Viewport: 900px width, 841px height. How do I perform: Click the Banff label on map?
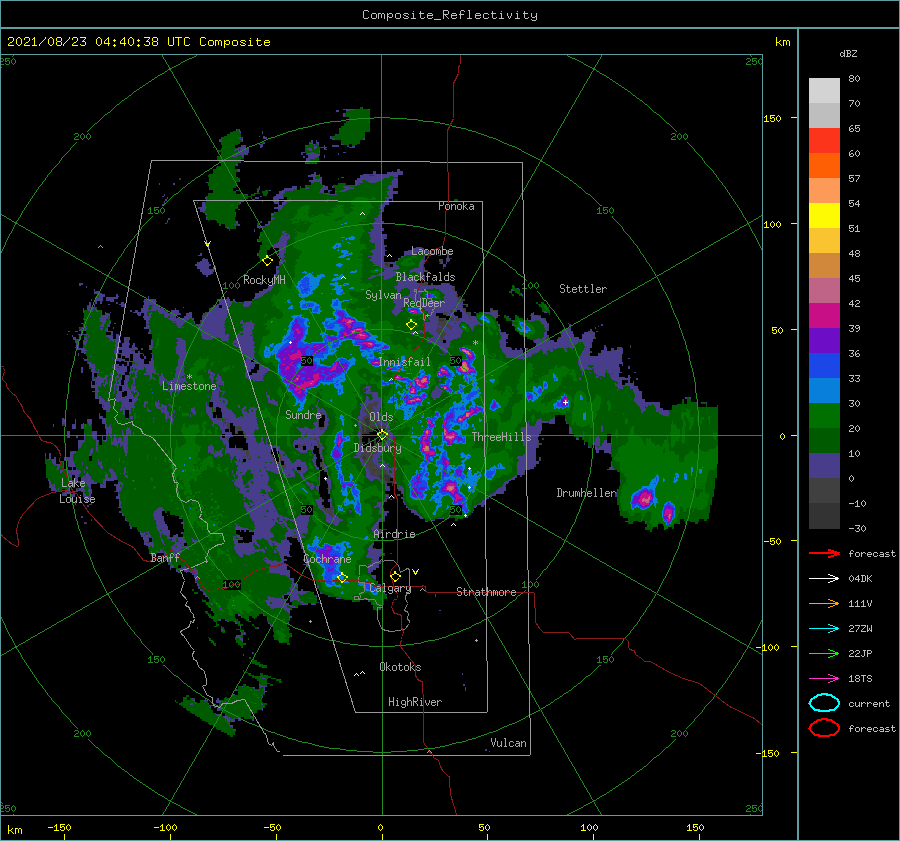pyautogui.click(x=165, y=557)
